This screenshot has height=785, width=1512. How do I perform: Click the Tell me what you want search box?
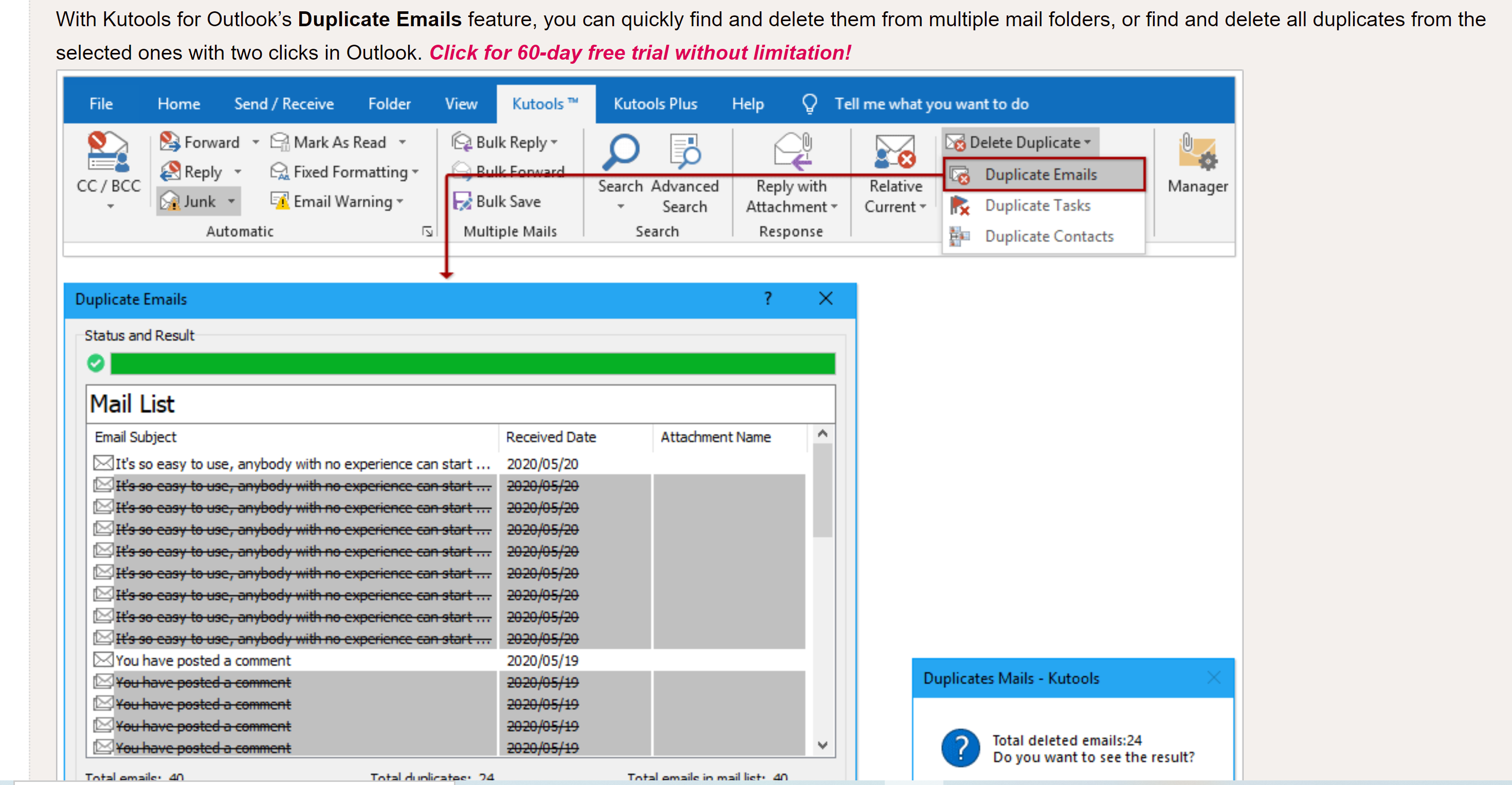[932, 104]
